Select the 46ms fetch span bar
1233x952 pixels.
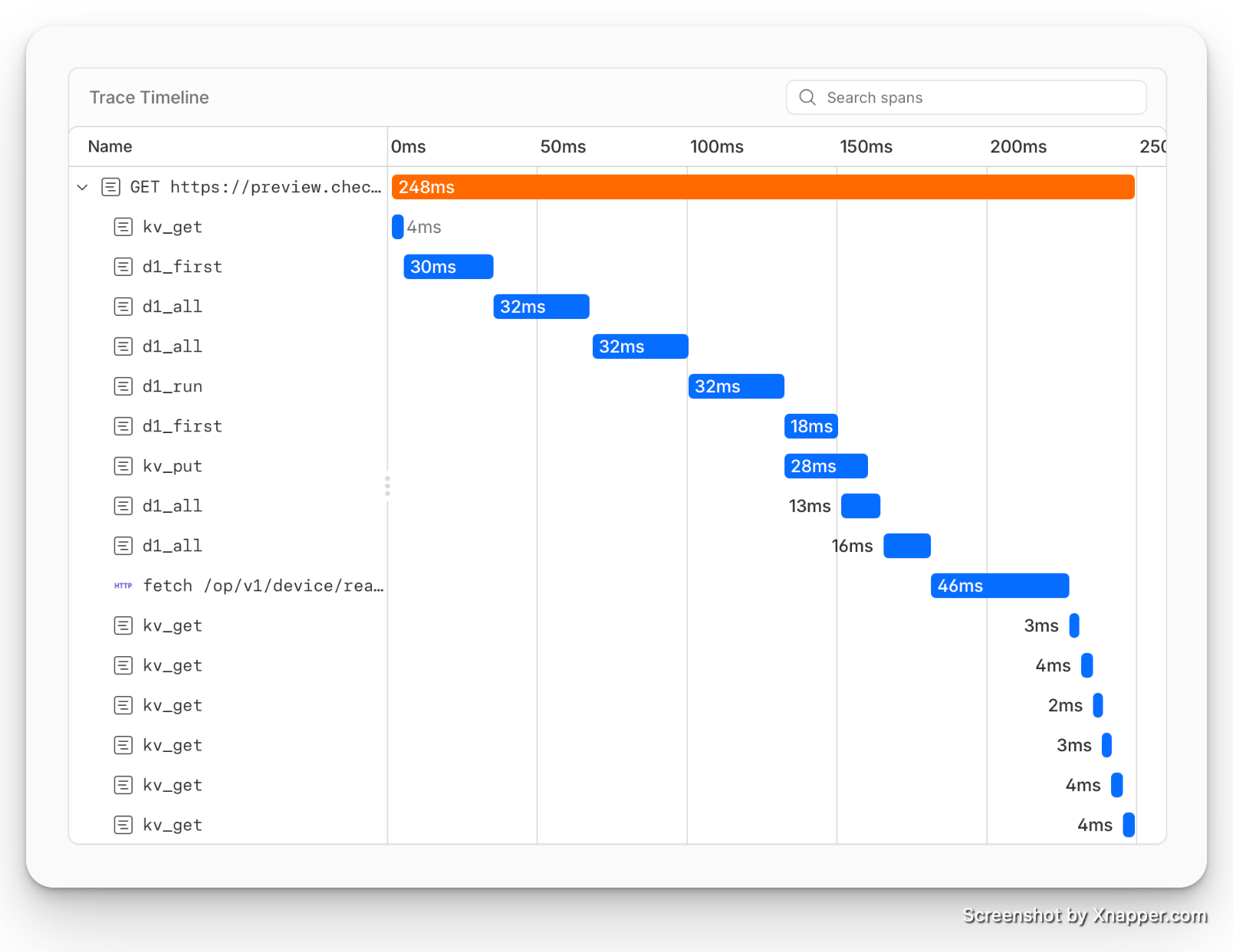click(x=1000, y=586)
